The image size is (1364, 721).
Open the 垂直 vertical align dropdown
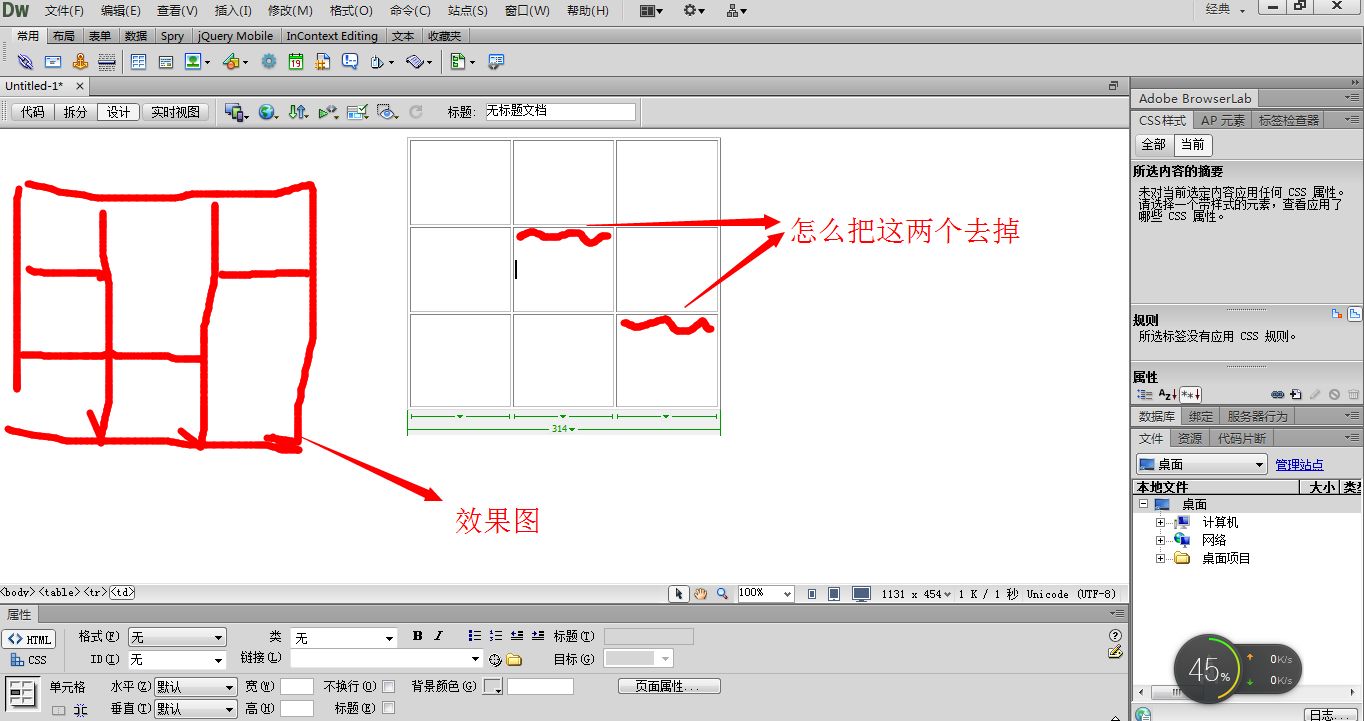point(195,708)
